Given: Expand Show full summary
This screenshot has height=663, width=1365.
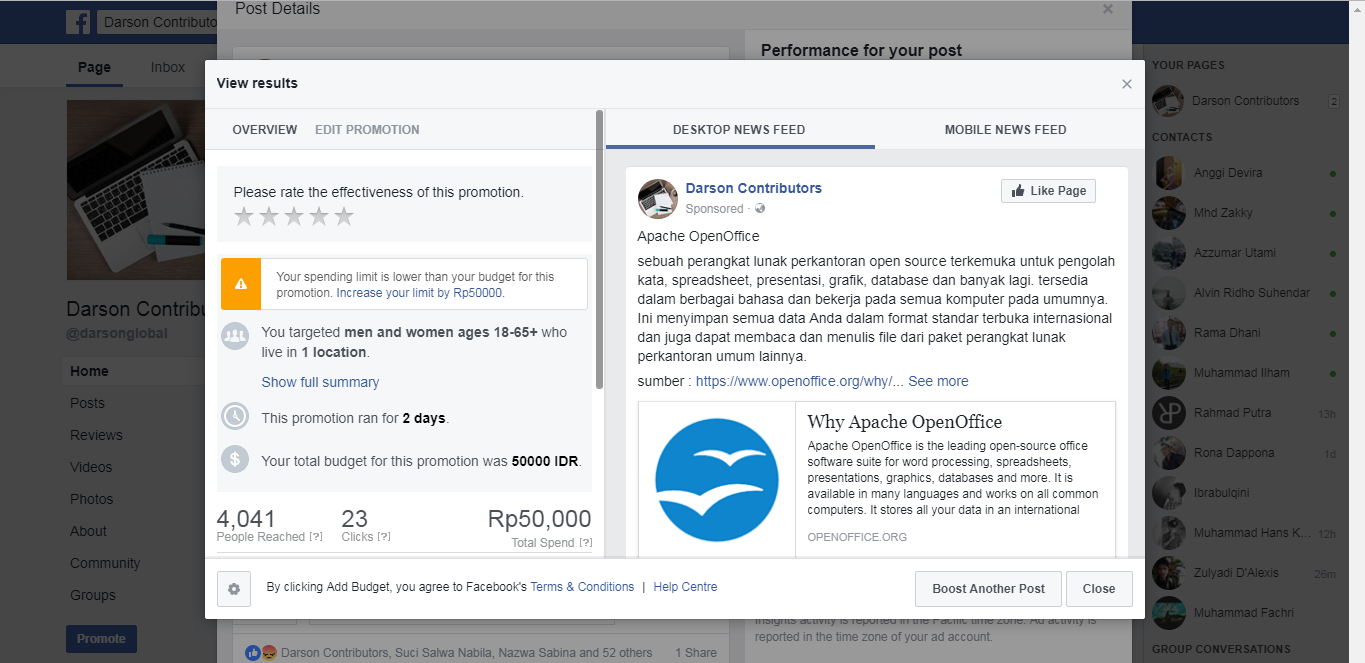Looking at the screenshot, I should 320,382.
